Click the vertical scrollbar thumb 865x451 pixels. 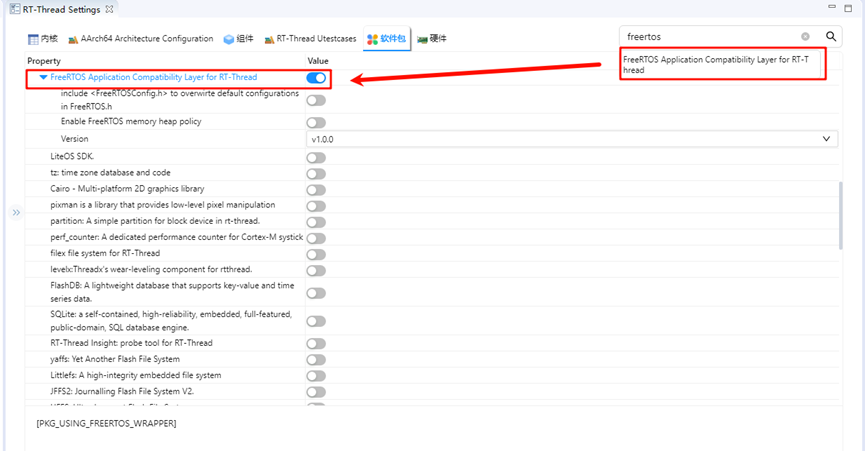coord(841,216)
